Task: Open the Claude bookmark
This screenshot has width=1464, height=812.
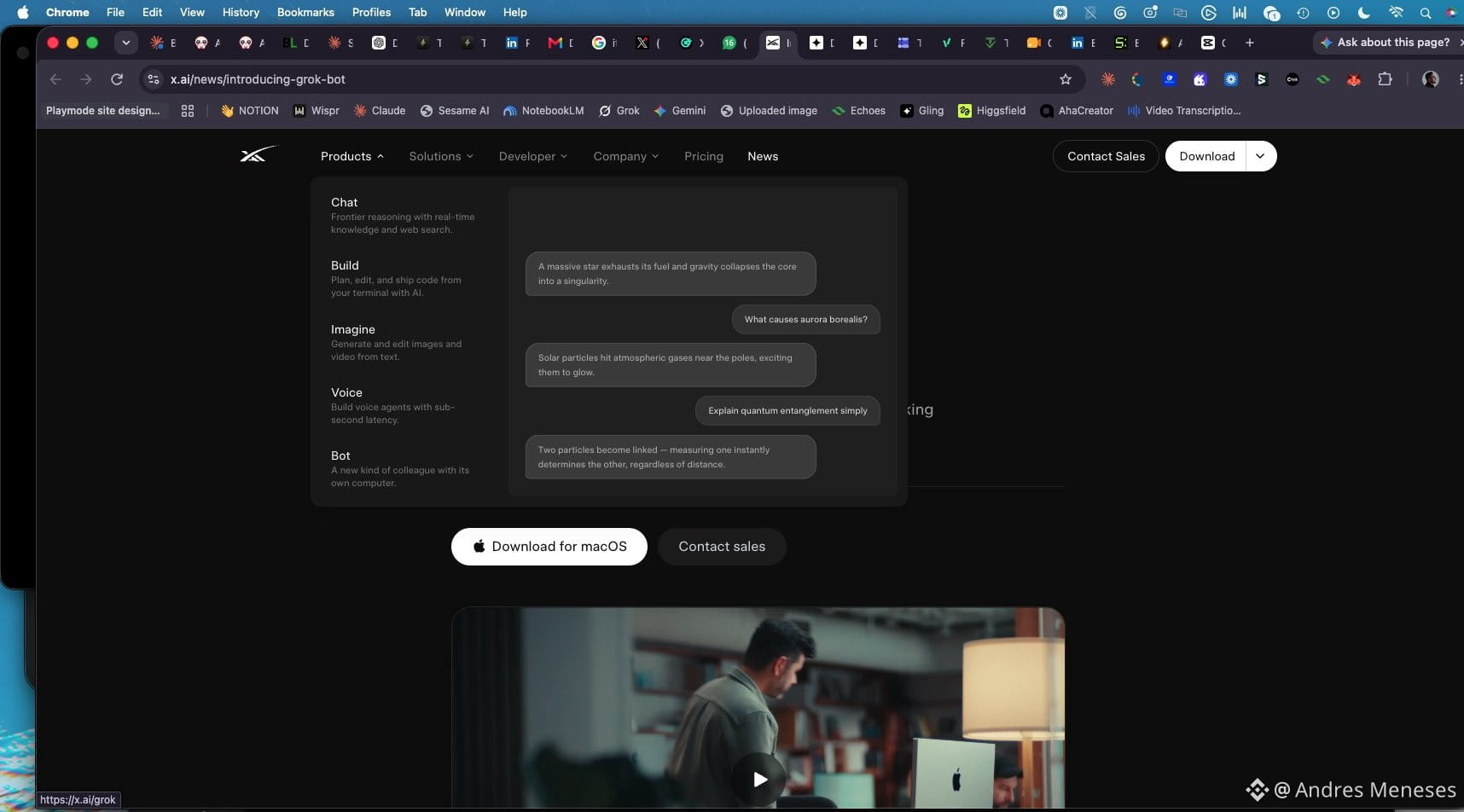Action: pos(380,111)
